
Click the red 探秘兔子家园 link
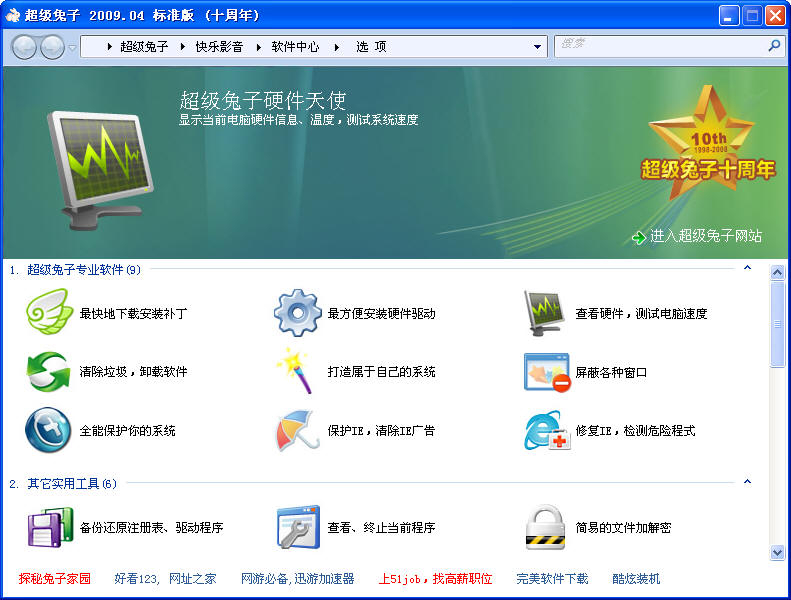point(54,579)
